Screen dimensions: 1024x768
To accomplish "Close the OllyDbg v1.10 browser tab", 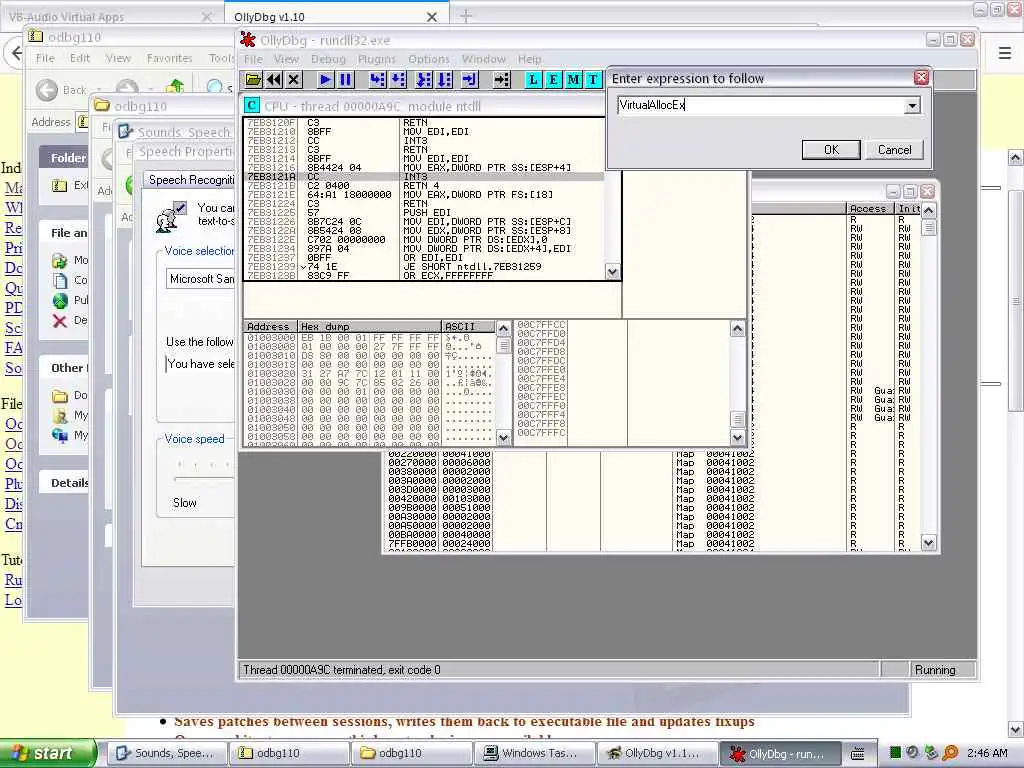I will 432,17.
